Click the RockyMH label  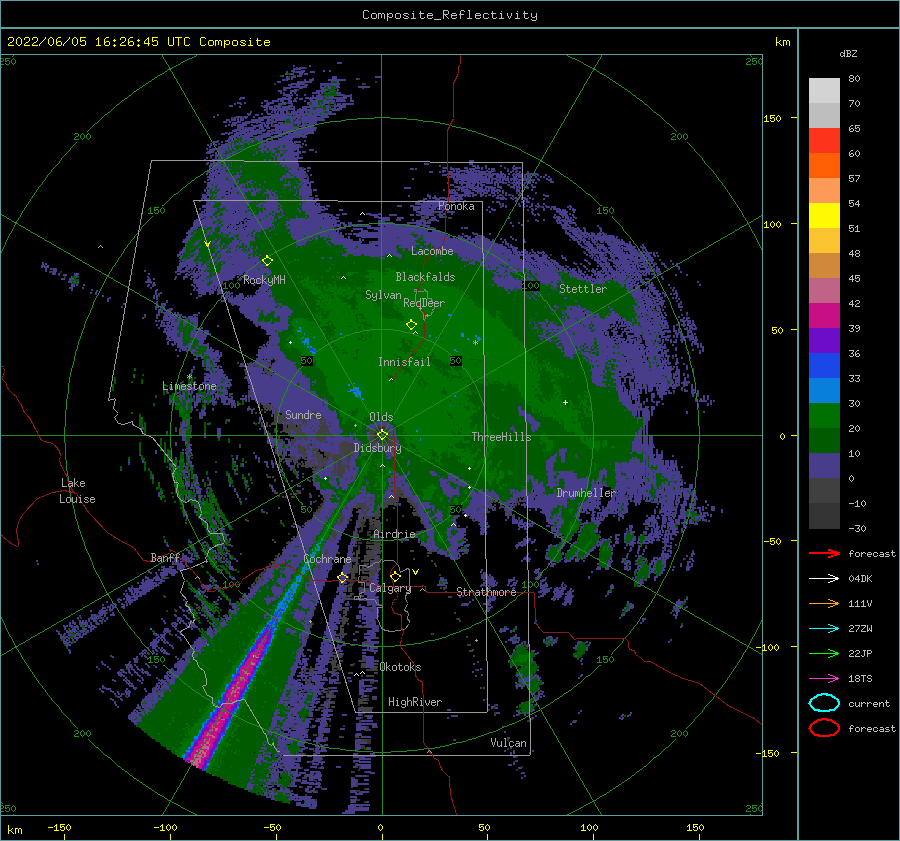264,280
